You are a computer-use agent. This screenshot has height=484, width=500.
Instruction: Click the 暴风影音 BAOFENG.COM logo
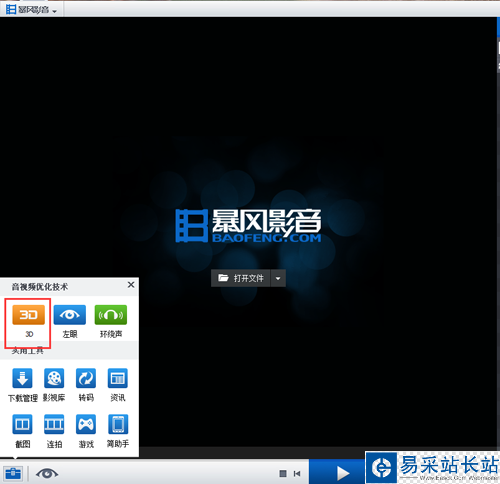point(248,225)
